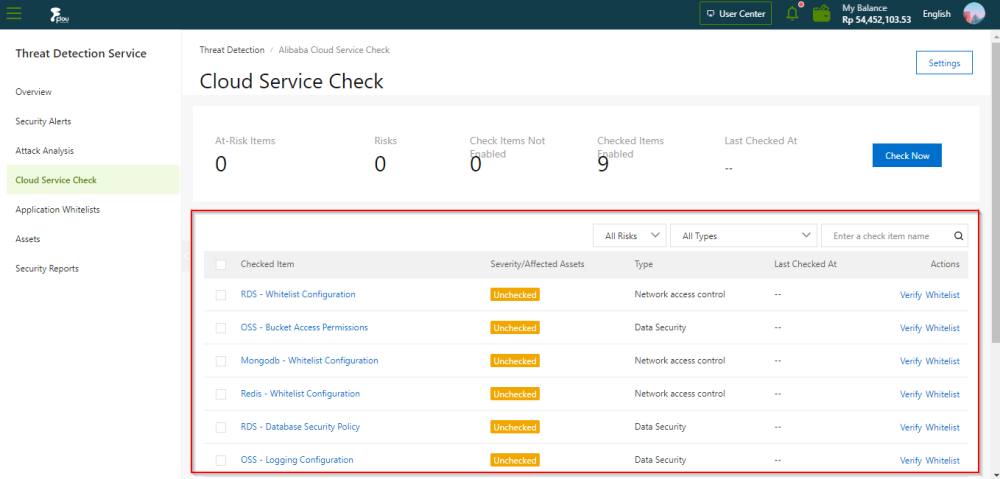1000x479 pixels.
Task: Open Application Whitelists
Action: [x=57, y=209]
